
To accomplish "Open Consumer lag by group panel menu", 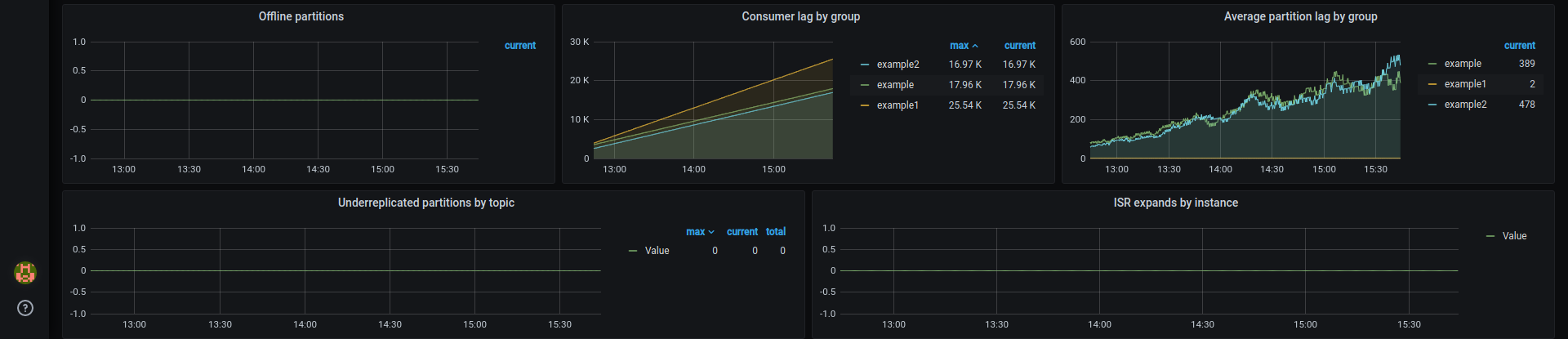I will [800, 16].
